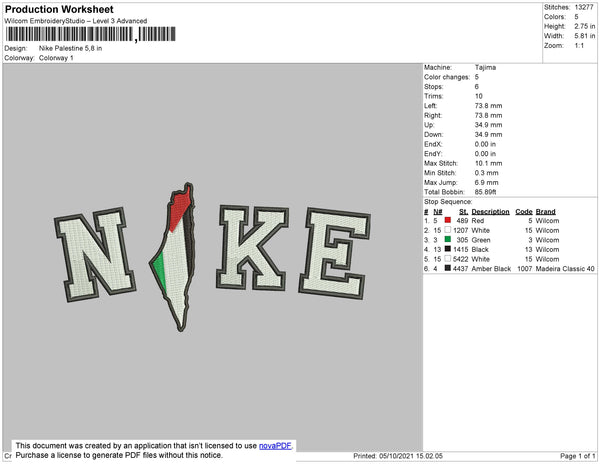600x464 pixels.
Task: Click the Height value 2.75 in
Action: pyautogui.click(x=584, y=26)
